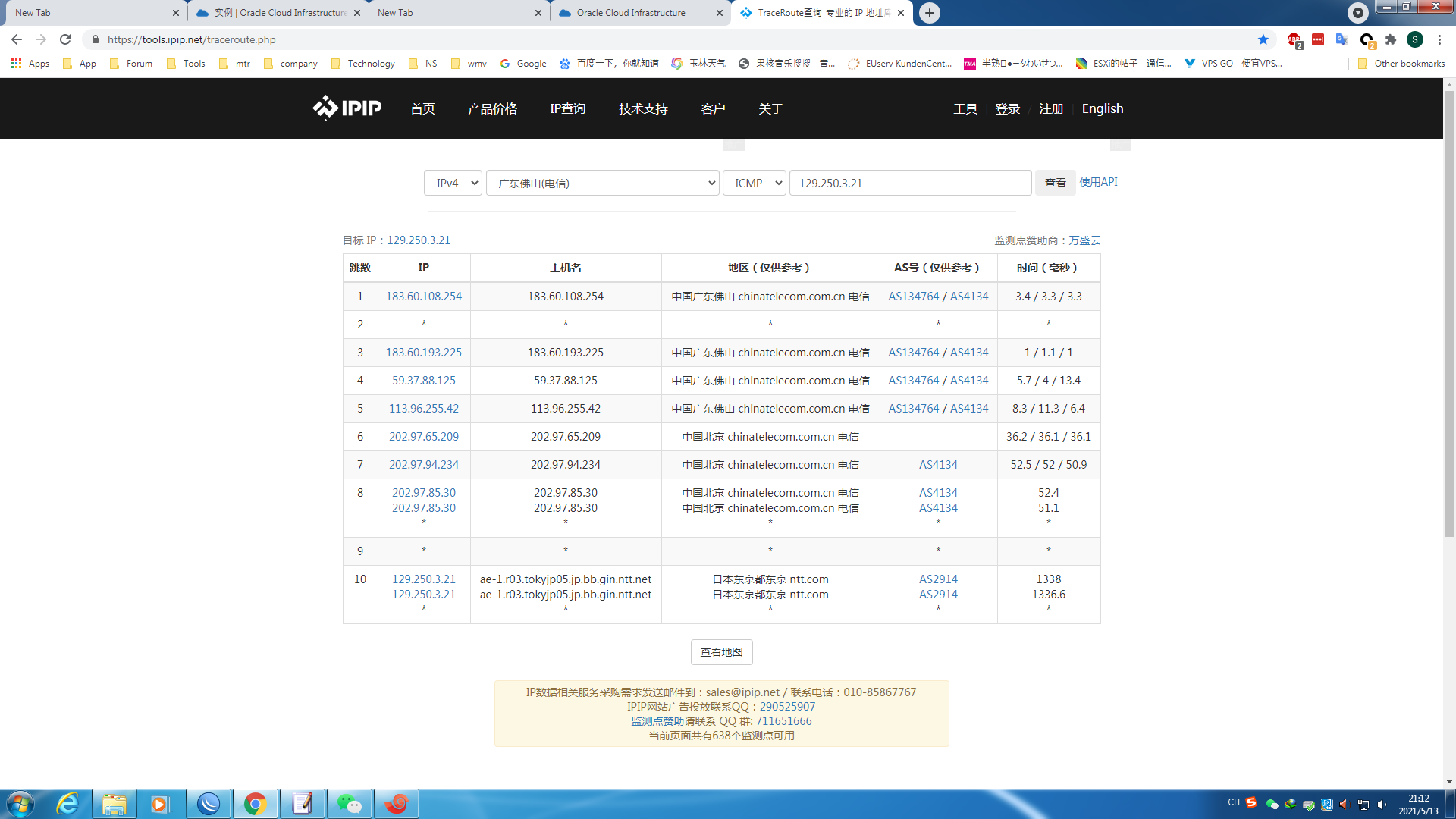The width and height of the screenshot is (1456, 819).
Task: Click the 查看 submit button
Action: pos(1055,183)
